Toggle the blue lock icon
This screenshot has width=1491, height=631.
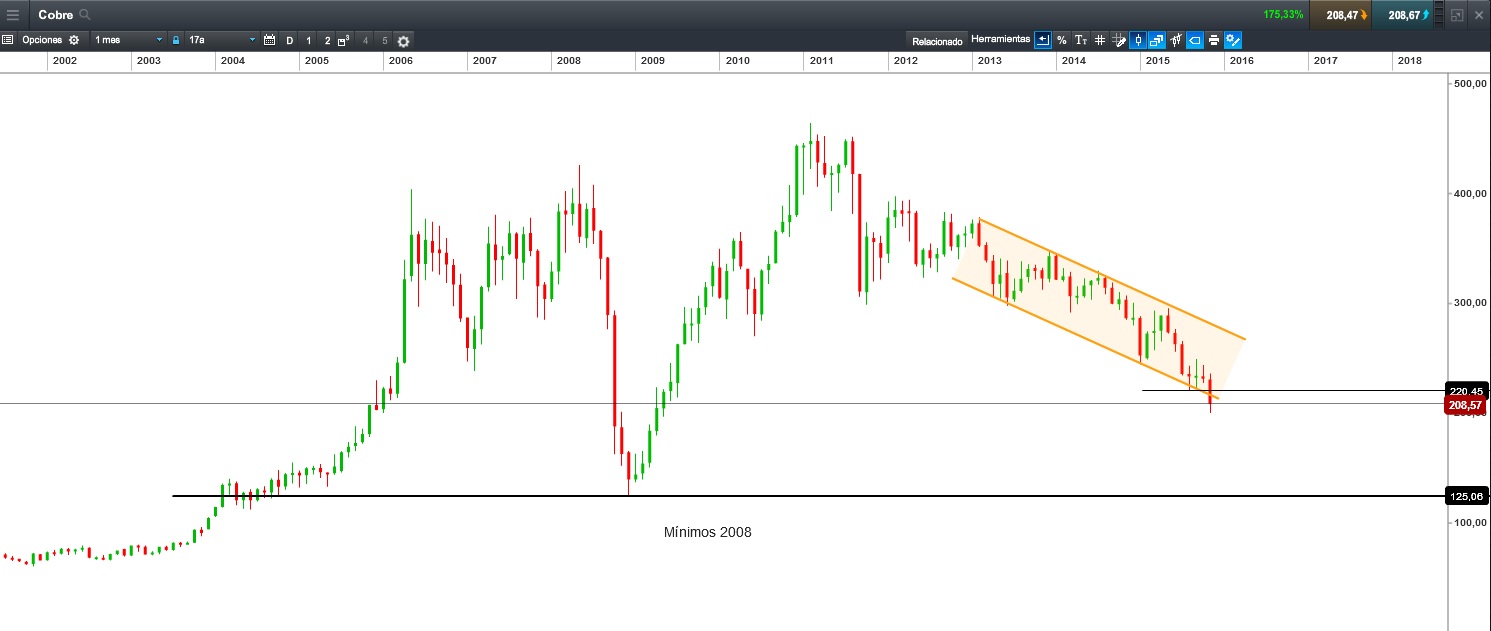(x=176, y=40)
